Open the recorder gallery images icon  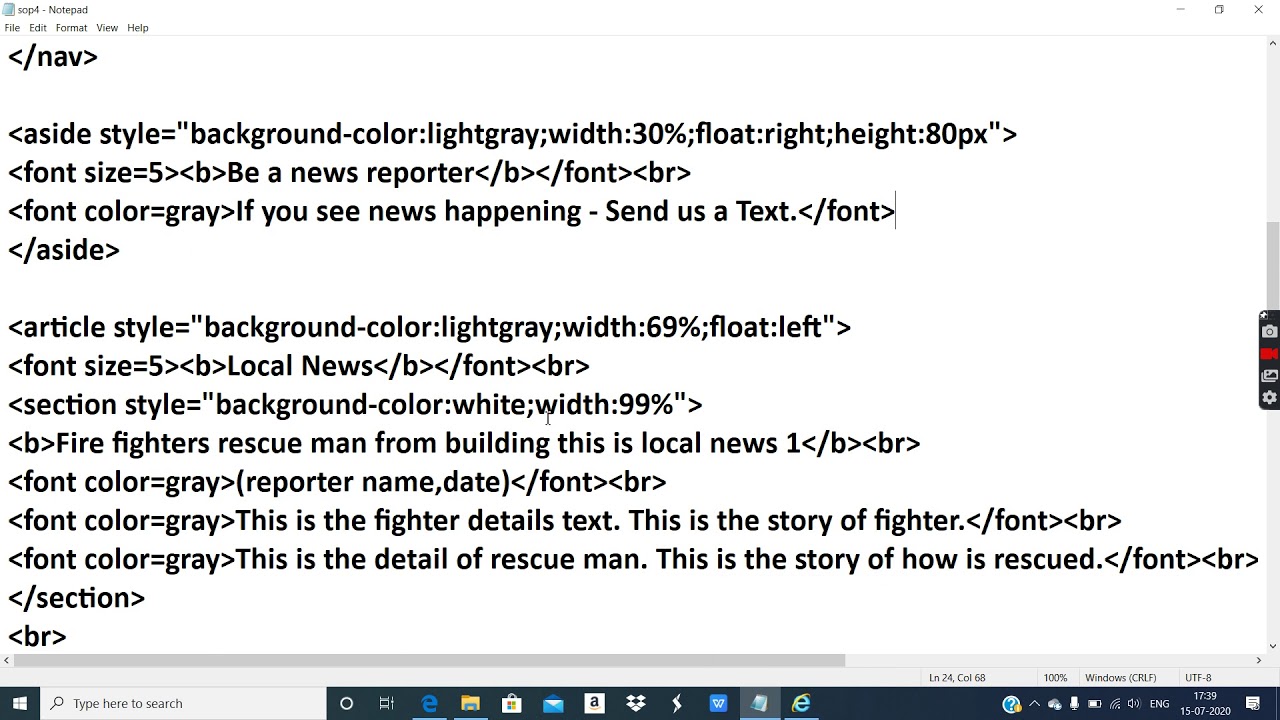point(1270,376)
